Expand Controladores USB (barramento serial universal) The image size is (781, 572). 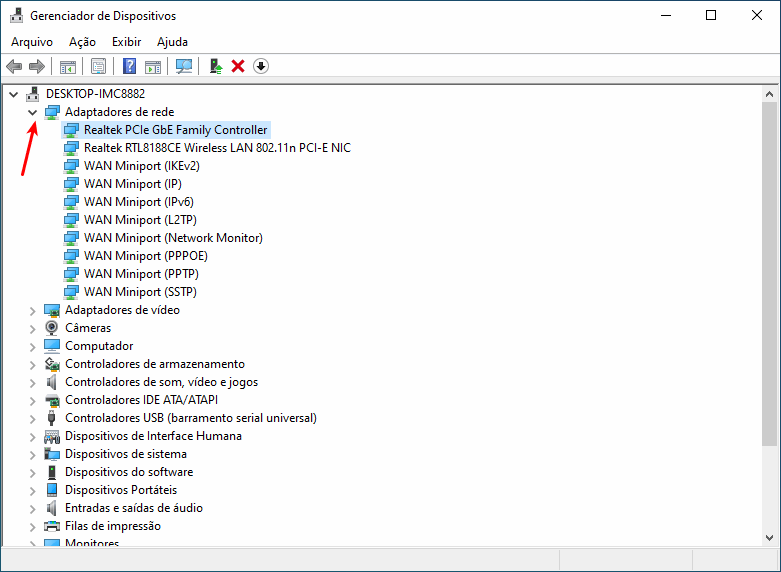point(33,418)
